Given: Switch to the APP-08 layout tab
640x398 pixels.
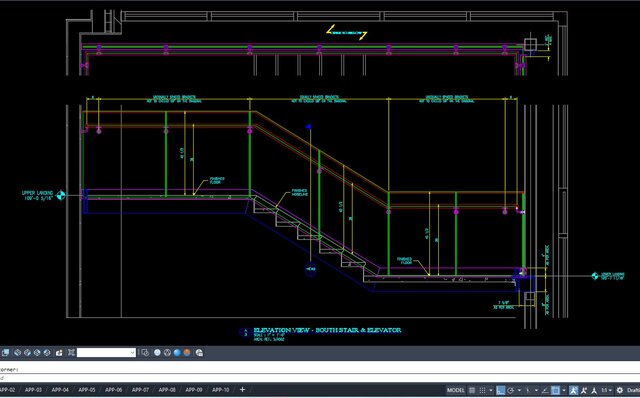Looking at the screenshot, I should (x=167, y=390).
